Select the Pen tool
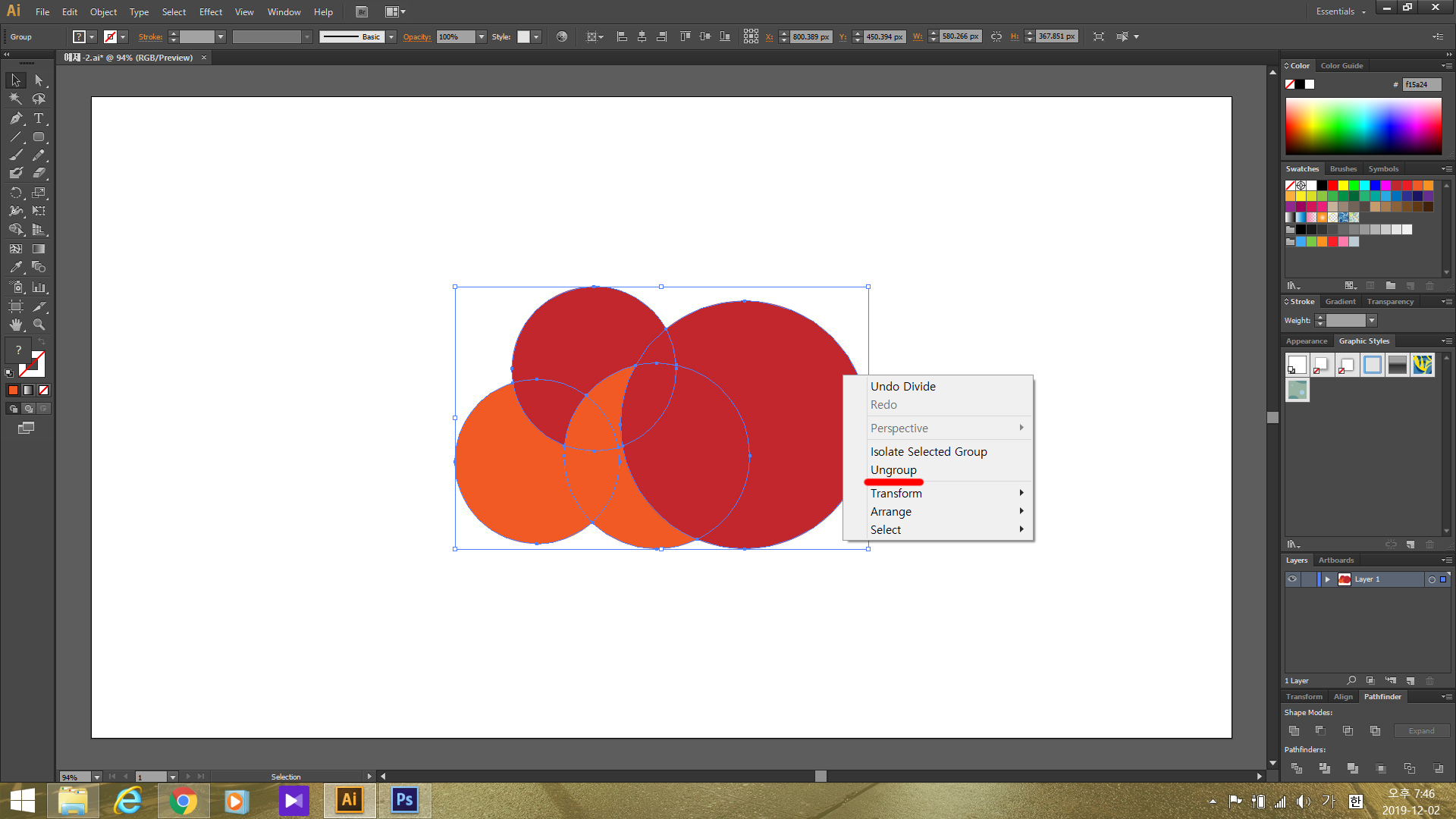The image size is (1456, 819). pos(16,118)
